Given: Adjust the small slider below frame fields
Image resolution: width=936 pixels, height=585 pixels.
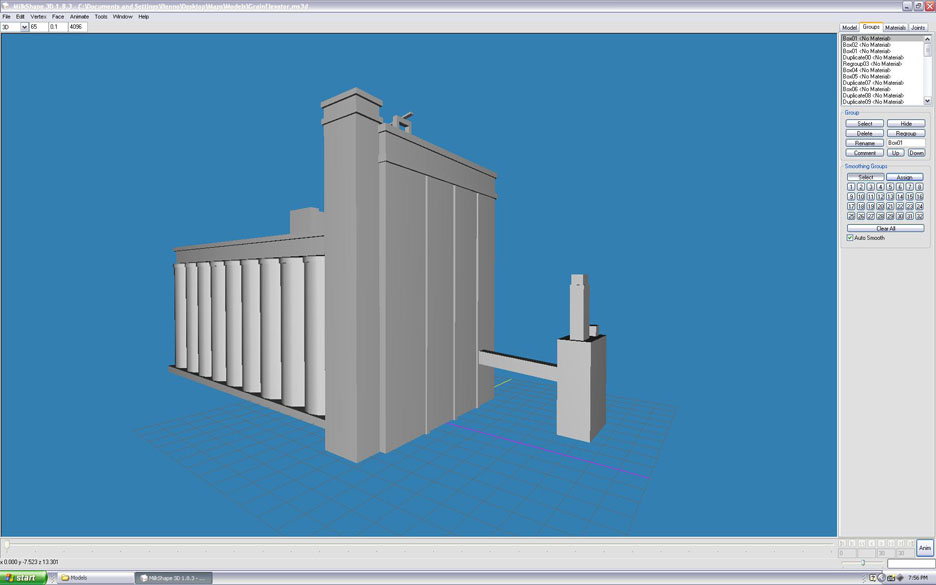Looking at the screenshot, I should tap(863, 563).
